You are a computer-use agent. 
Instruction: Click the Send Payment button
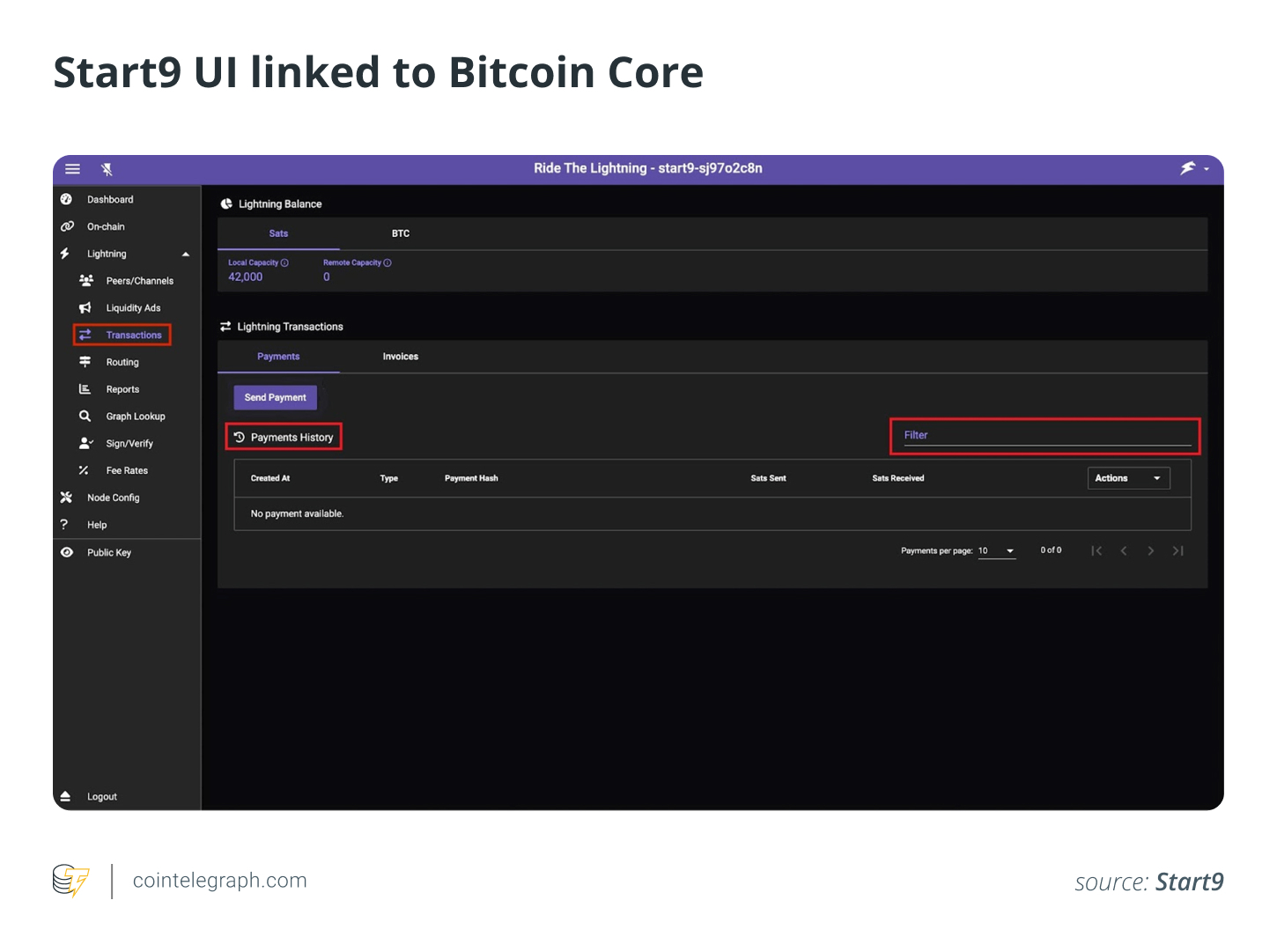coord(275,398)
